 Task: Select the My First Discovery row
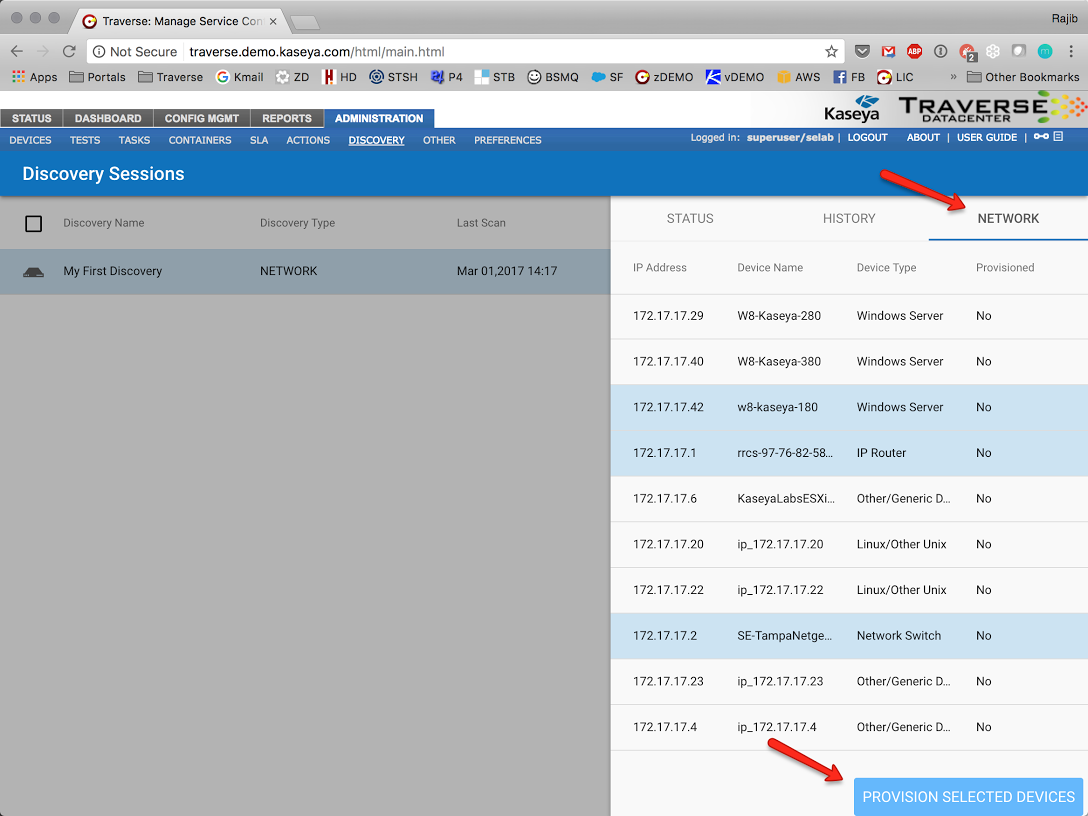coord(305,271)
